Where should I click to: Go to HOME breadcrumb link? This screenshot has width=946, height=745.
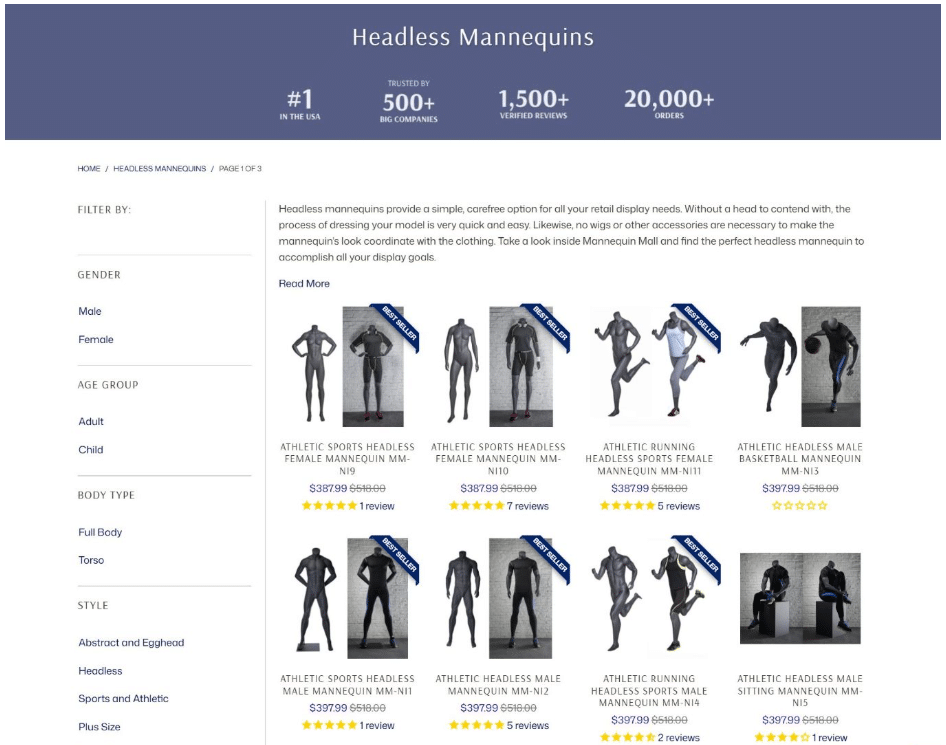coord(89,168)
